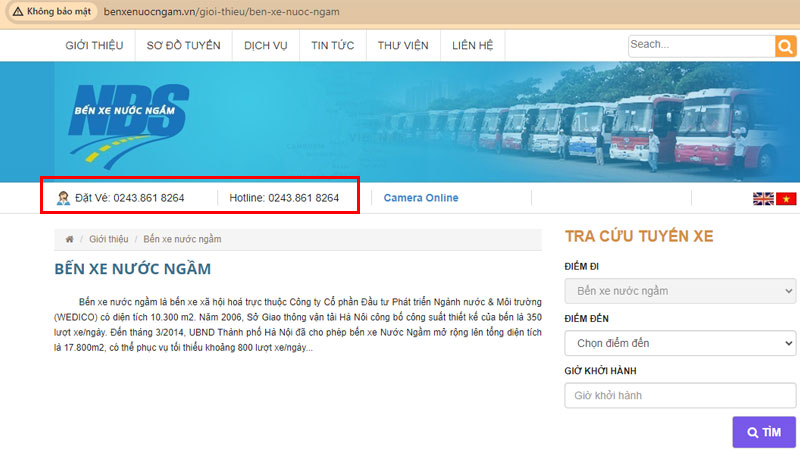Open the Giới Thiệu menu
Image resolution: width=800 pixels, height=450 pixels.
[x=95, y=46]
